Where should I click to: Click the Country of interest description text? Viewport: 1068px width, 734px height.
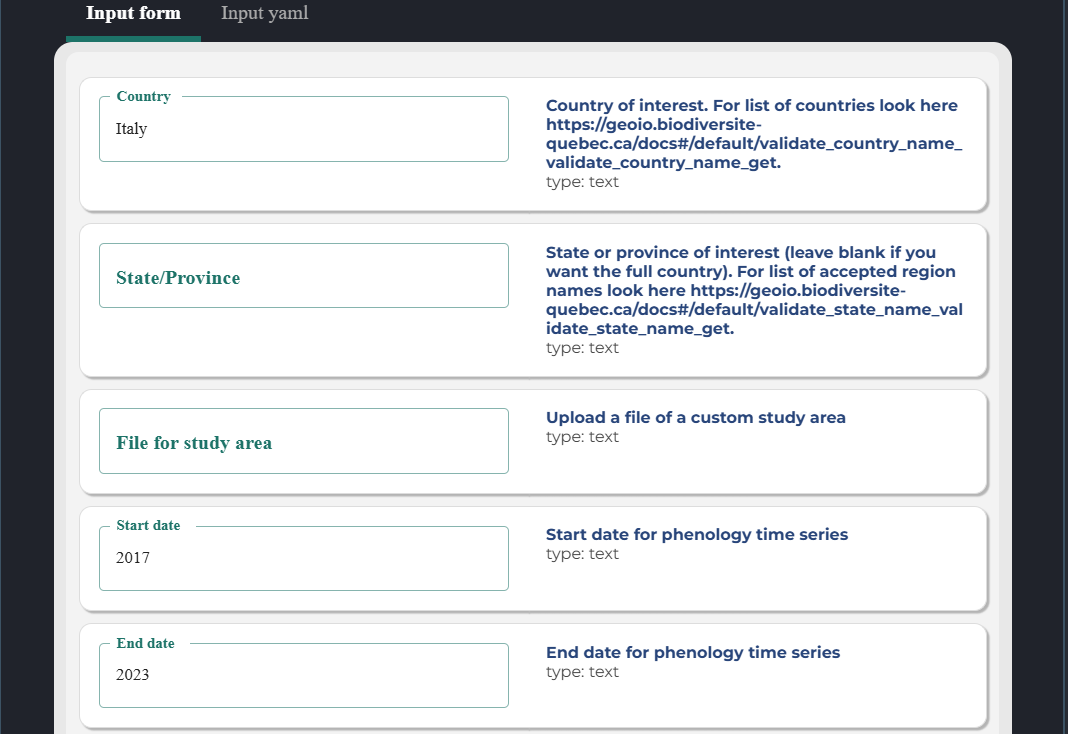point(754,134)
